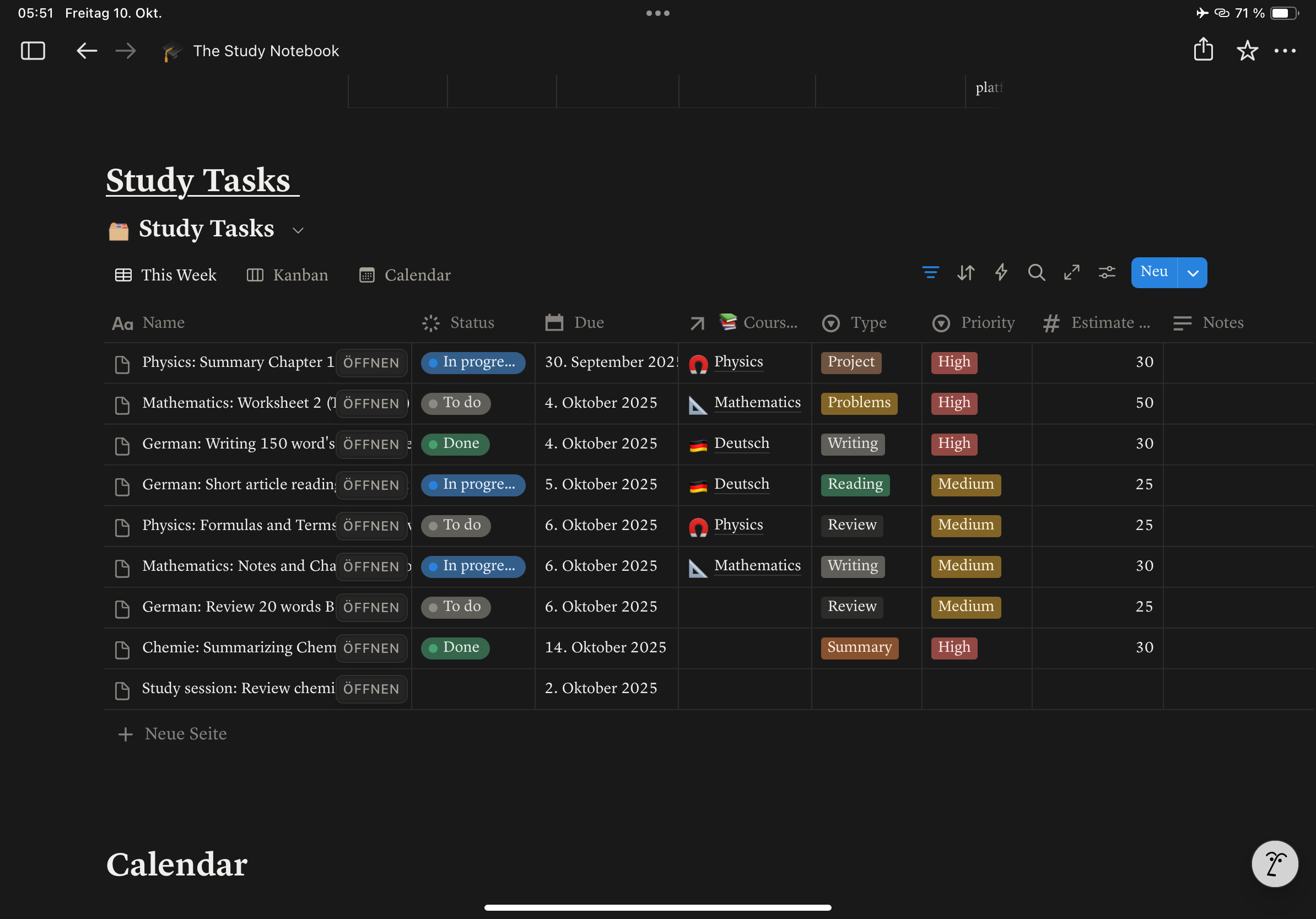1316x919 pixels.
Task: Click the automations lightning icon
Action: pos(1001,273)
